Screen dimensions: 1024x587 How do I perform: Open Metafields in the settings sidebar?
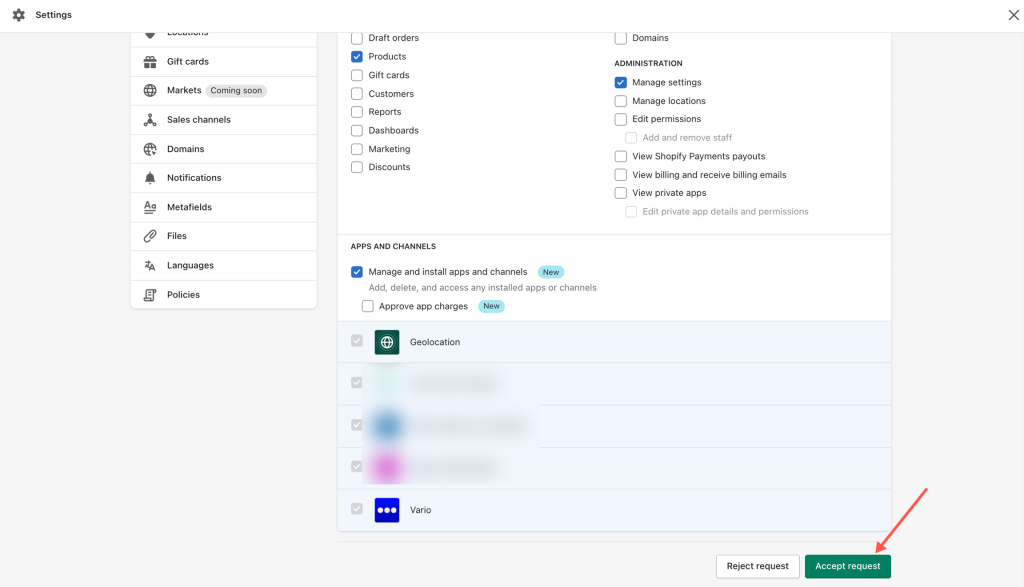189,207
